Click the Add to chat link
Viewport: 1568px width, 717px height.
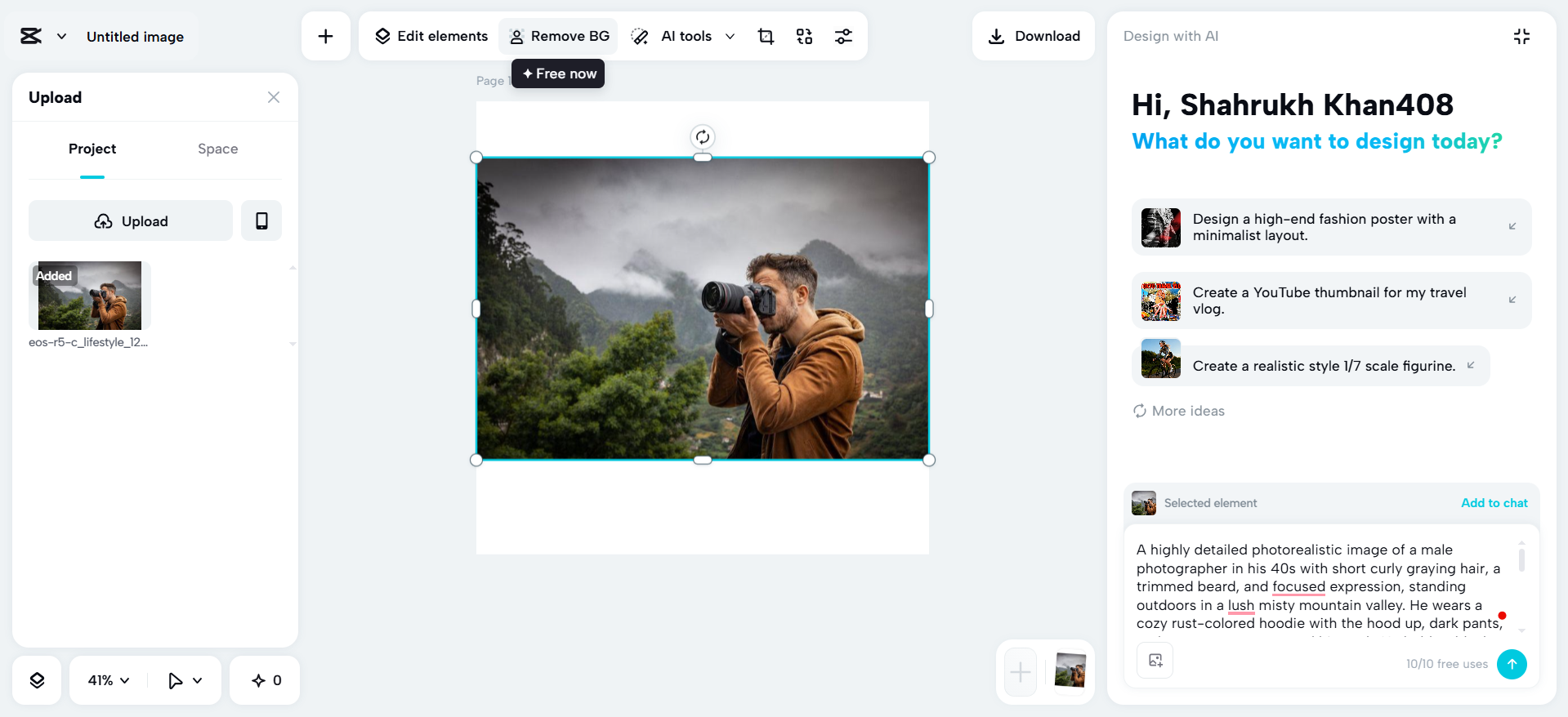pyautogui.click(x=1494, y=503)
